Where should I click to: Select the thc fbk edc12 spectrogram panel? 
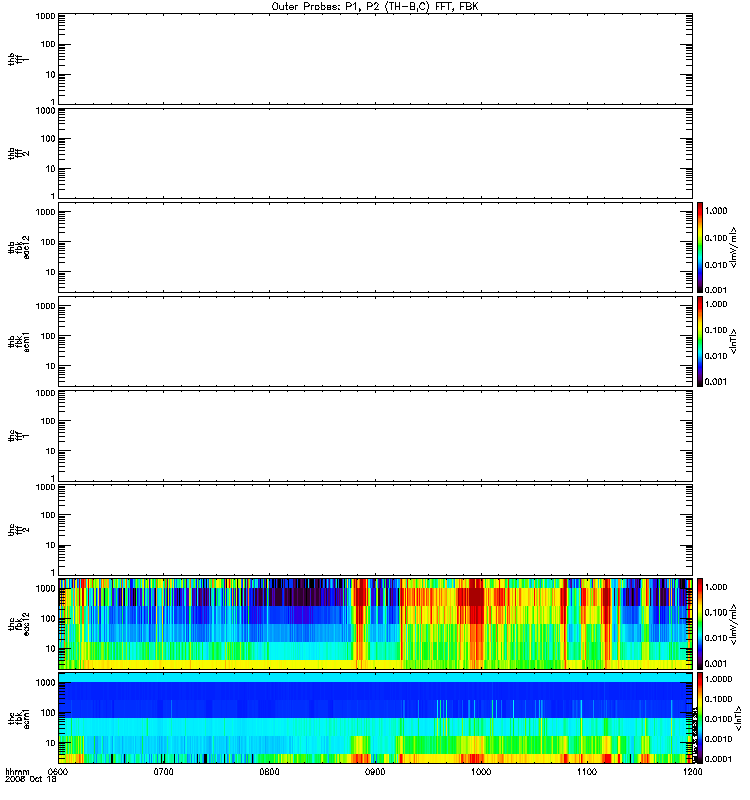[x=376, y=623]
